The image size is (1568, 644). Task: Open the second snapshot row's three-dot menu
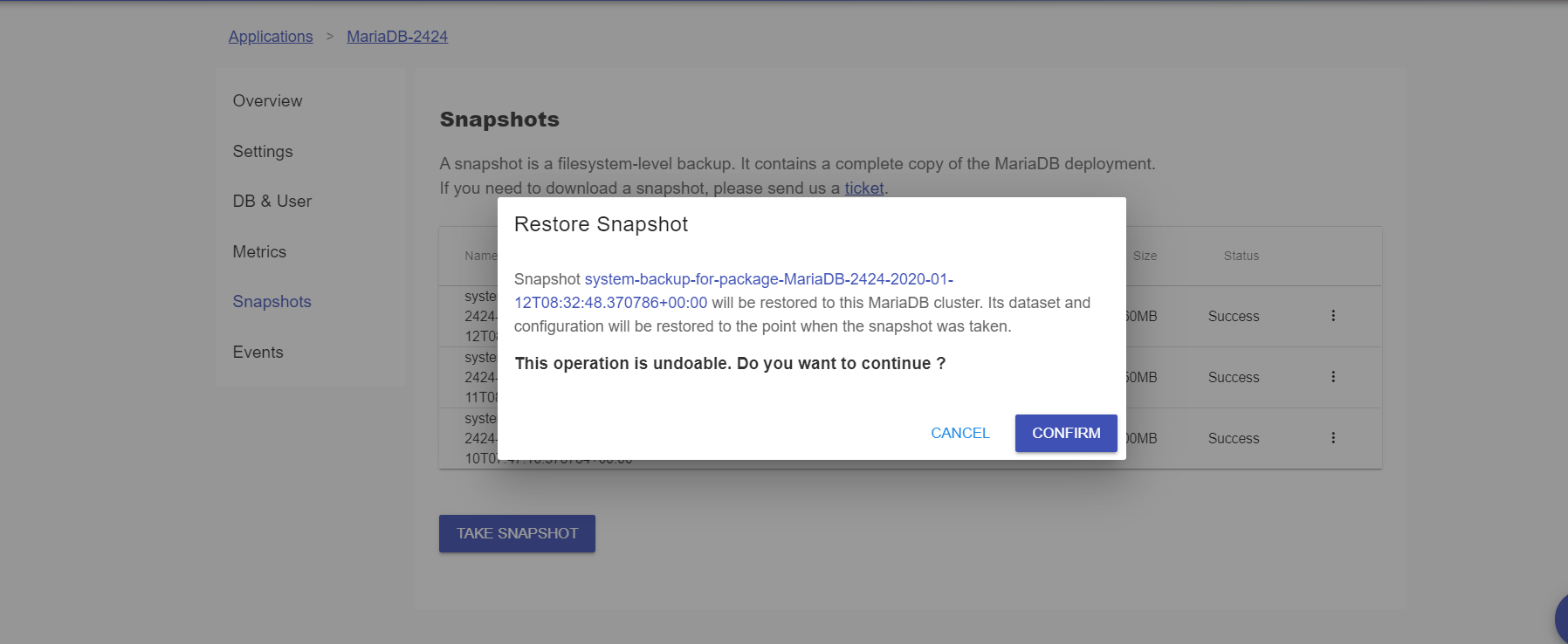pyautogui.click(x=1333, y=377)
